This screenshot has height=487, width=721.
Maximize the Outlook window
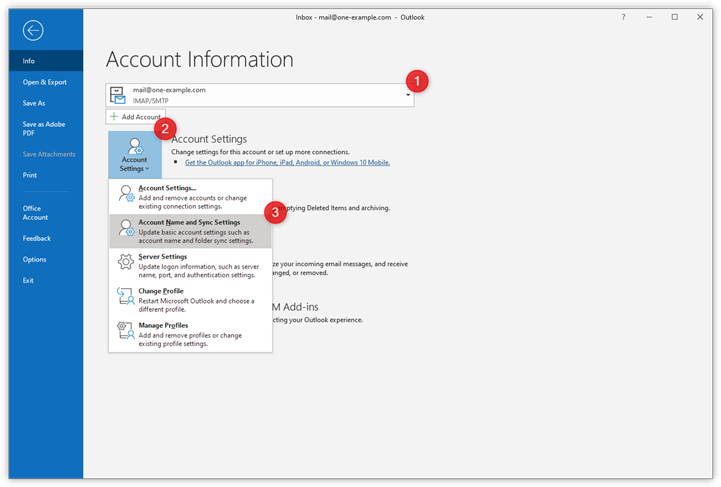675,17
